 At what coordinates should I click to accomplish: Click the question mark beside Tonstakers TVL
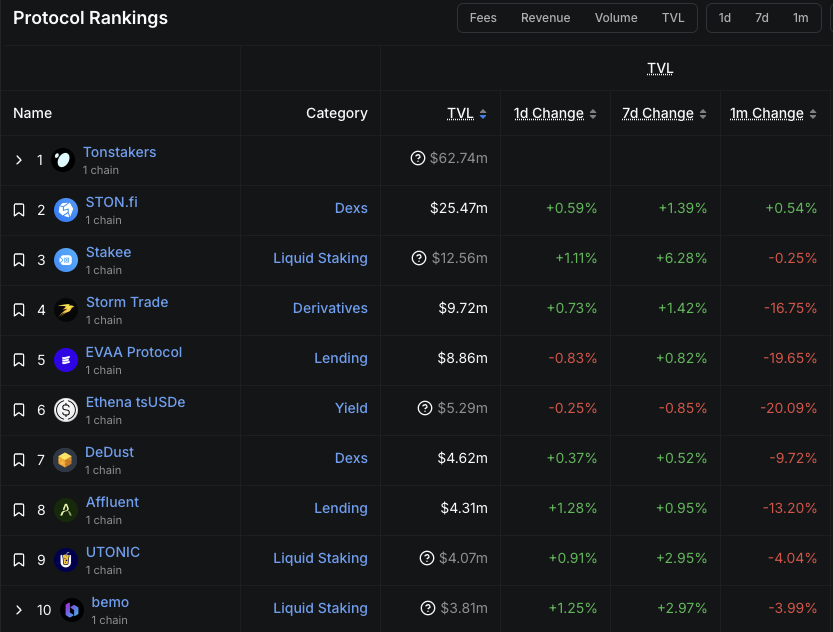418,158
